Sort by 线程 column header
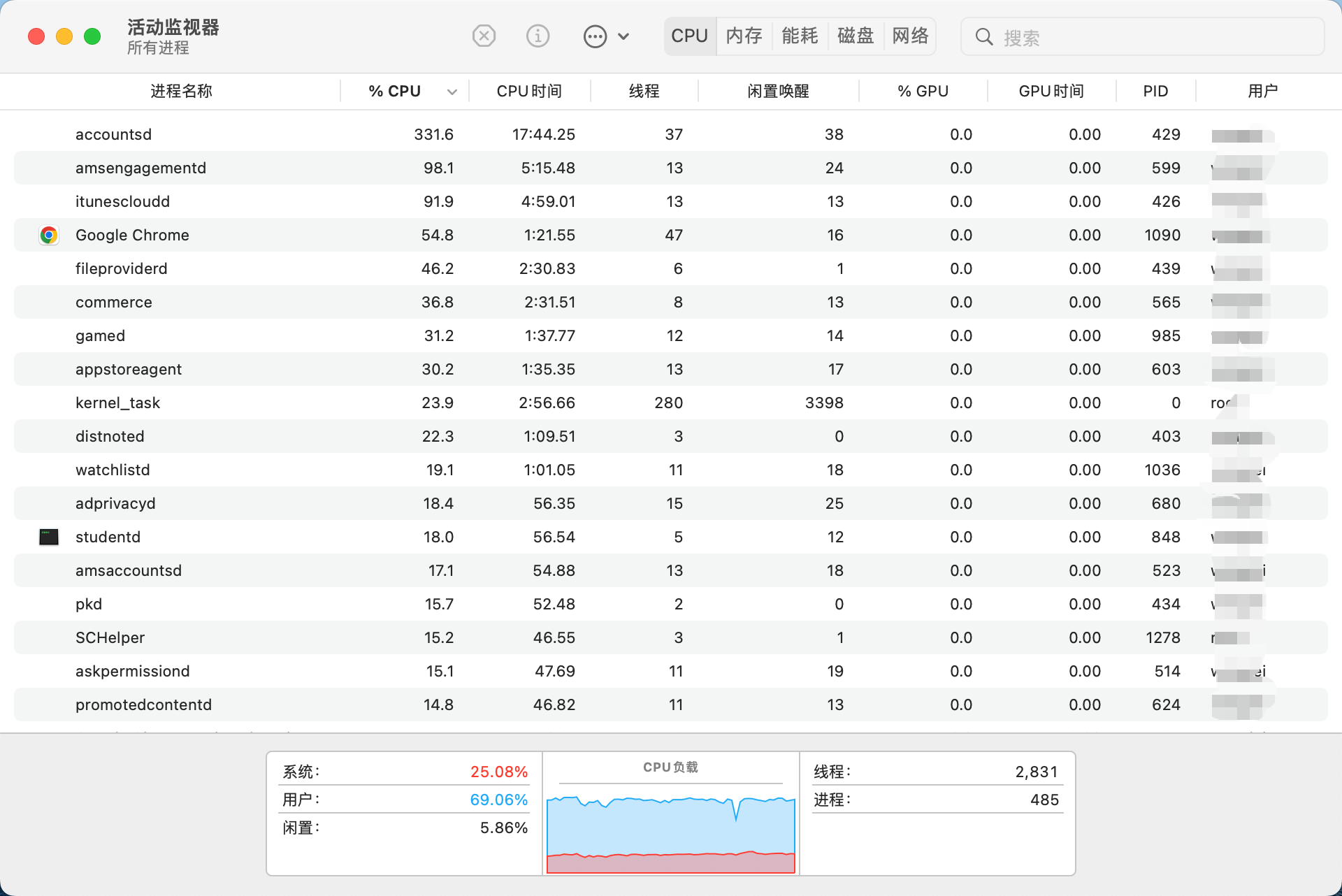This screenshot has width=1342, height=896. 644,92
